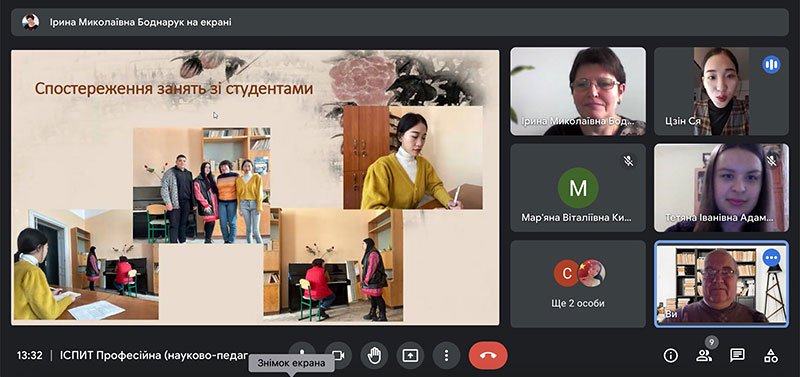Viewport: 800px width, 377px height.
Task: Click Мар'яна Віталіївна participant tile
Action: tap(578, 188)
